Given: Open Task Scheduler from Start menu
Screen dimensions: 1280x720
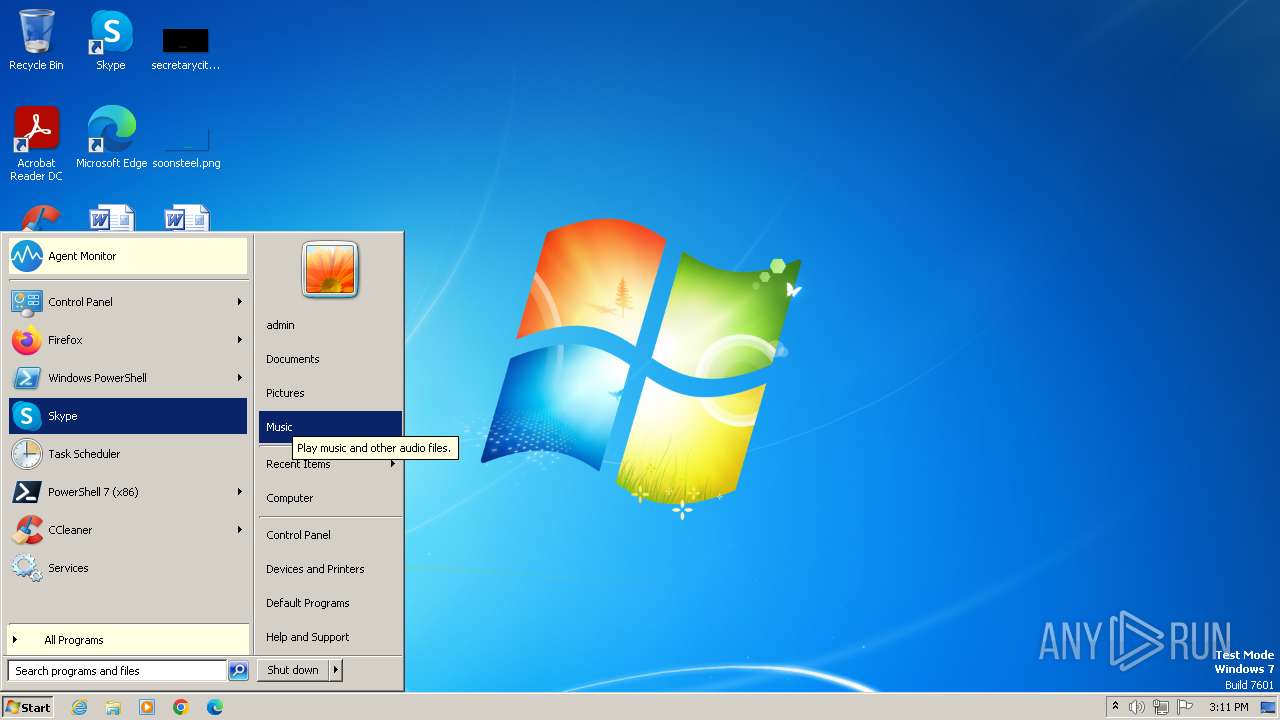Looking at the screenshot, I should click(128, 454).
